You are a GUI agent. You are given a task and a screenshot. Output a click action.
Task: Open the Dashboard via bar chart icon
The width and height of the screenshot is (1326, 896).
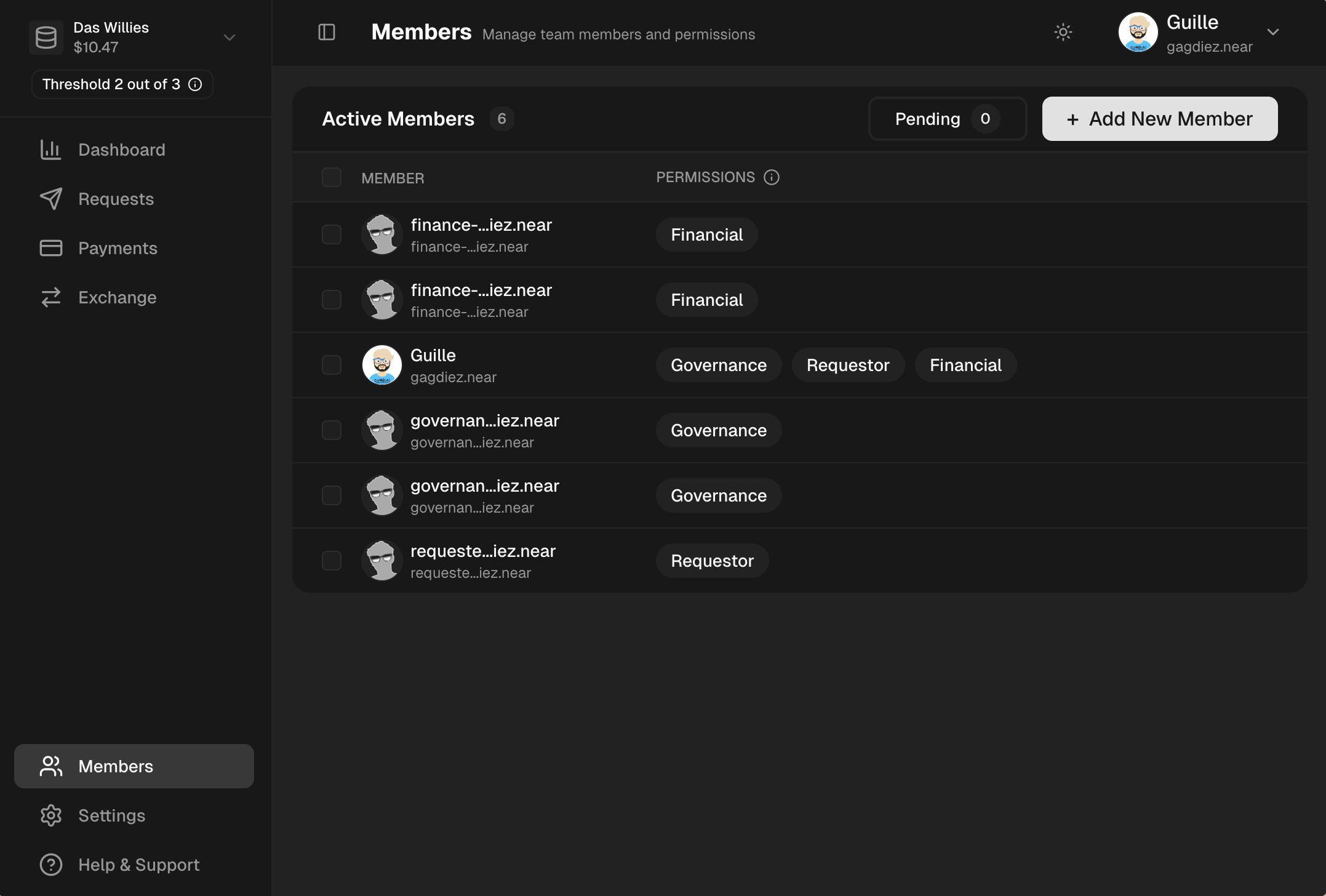coord(50,150)
